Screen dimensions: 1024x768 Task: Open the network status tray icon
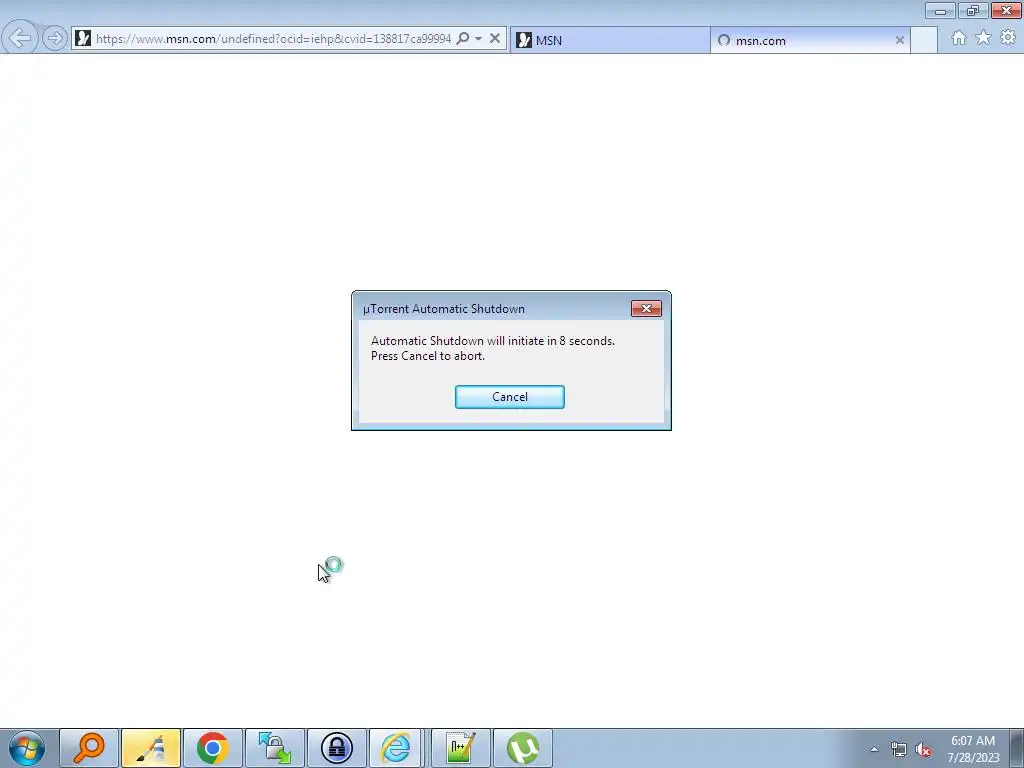(x=899, y=750)
